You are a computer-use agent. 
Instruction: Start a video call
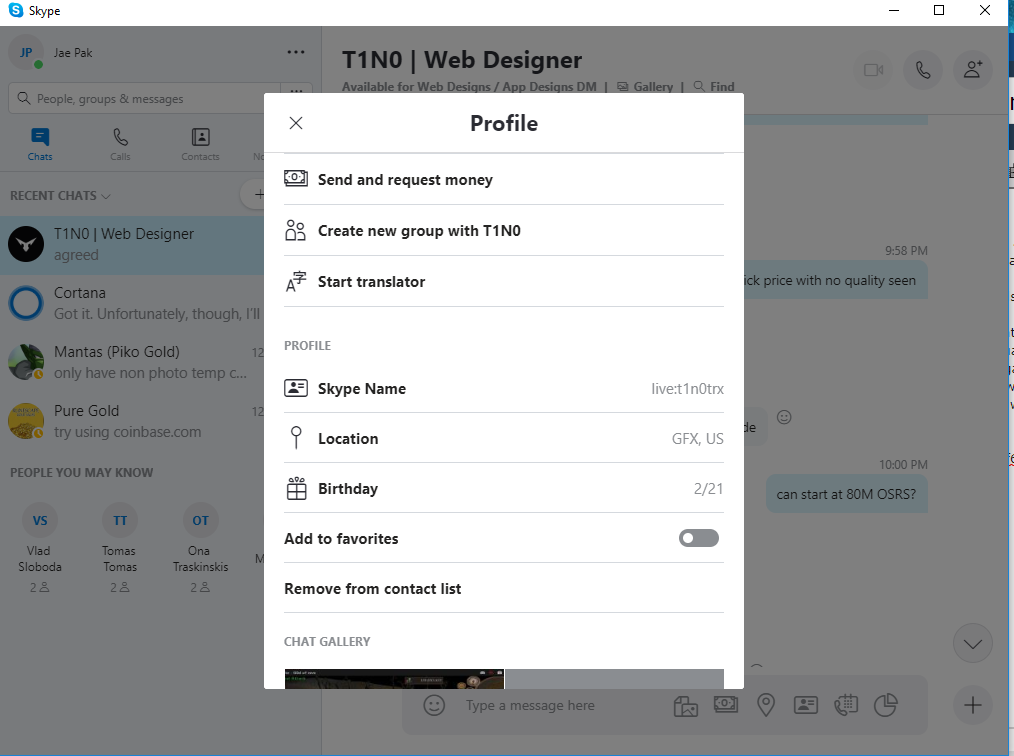click(873, 70)
